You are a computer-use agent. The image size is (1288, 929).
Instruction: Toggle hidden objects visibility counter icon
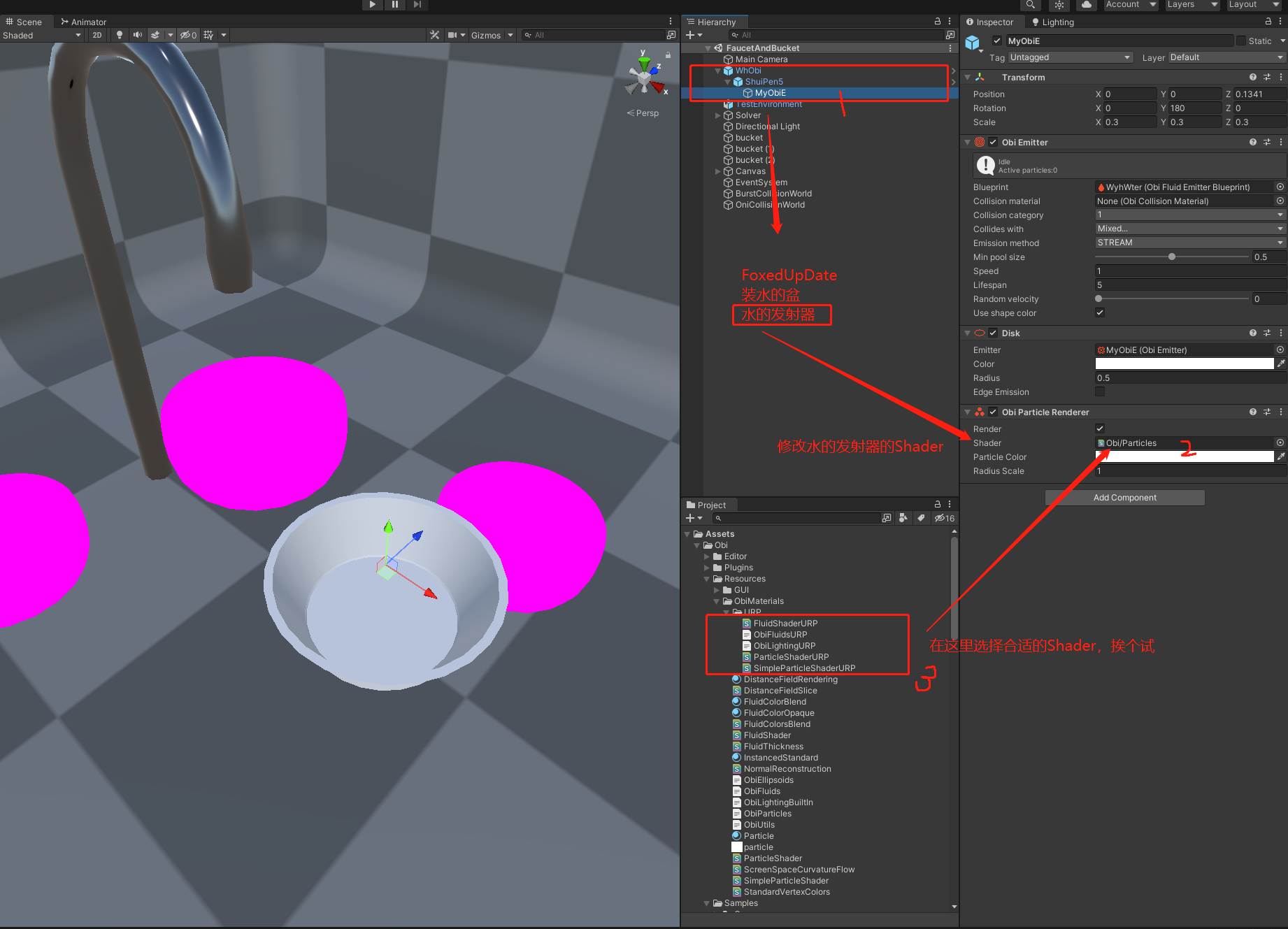(x=188, y=35)
